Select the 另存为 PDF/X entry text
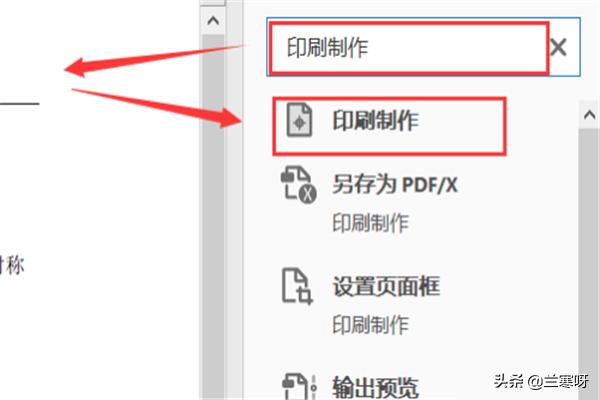The height and width of the screenshot is (400, 600). click(x=395, y=184)
